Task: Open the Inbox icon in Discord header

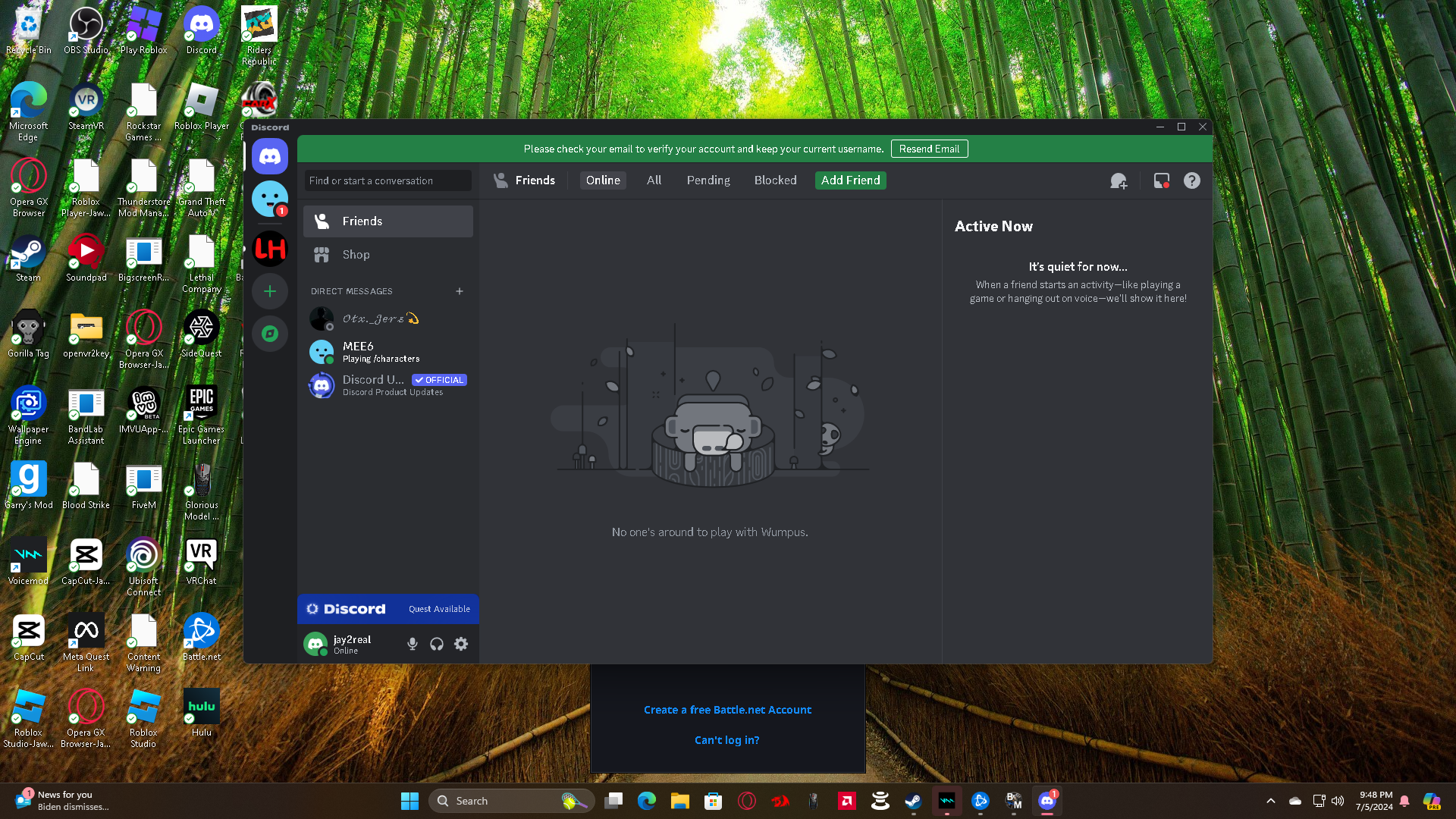Action: point(1161,180)
